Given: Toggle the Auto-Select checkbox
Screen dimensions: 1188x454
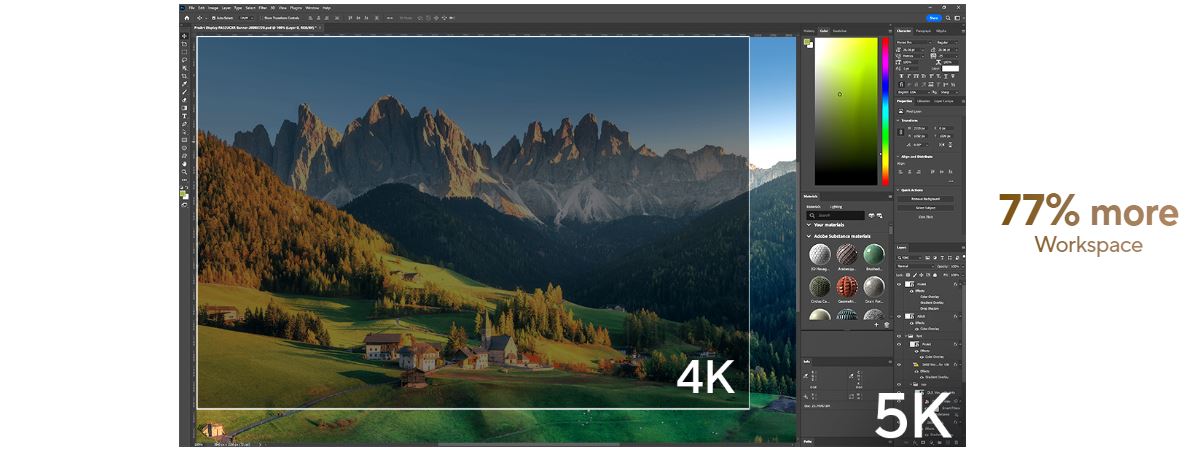Looking at the screenshot, I should (212, 18).
